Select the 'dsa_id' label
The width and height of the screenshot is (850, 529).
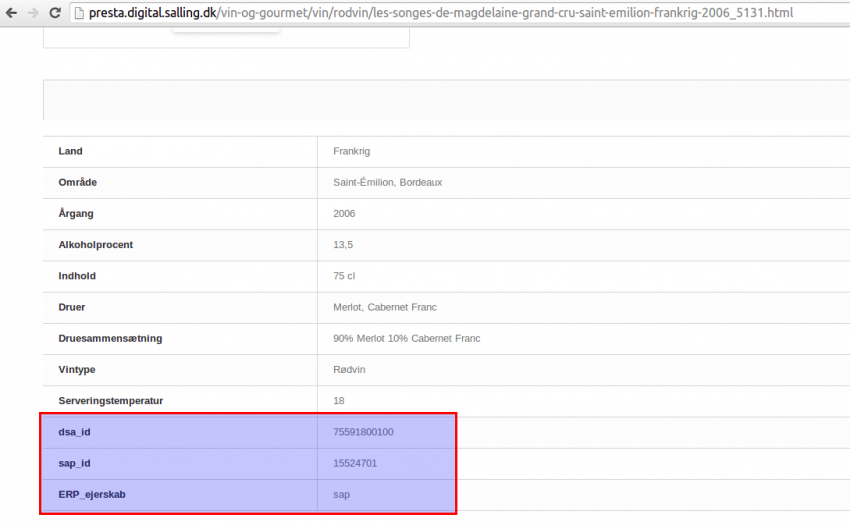74,432
